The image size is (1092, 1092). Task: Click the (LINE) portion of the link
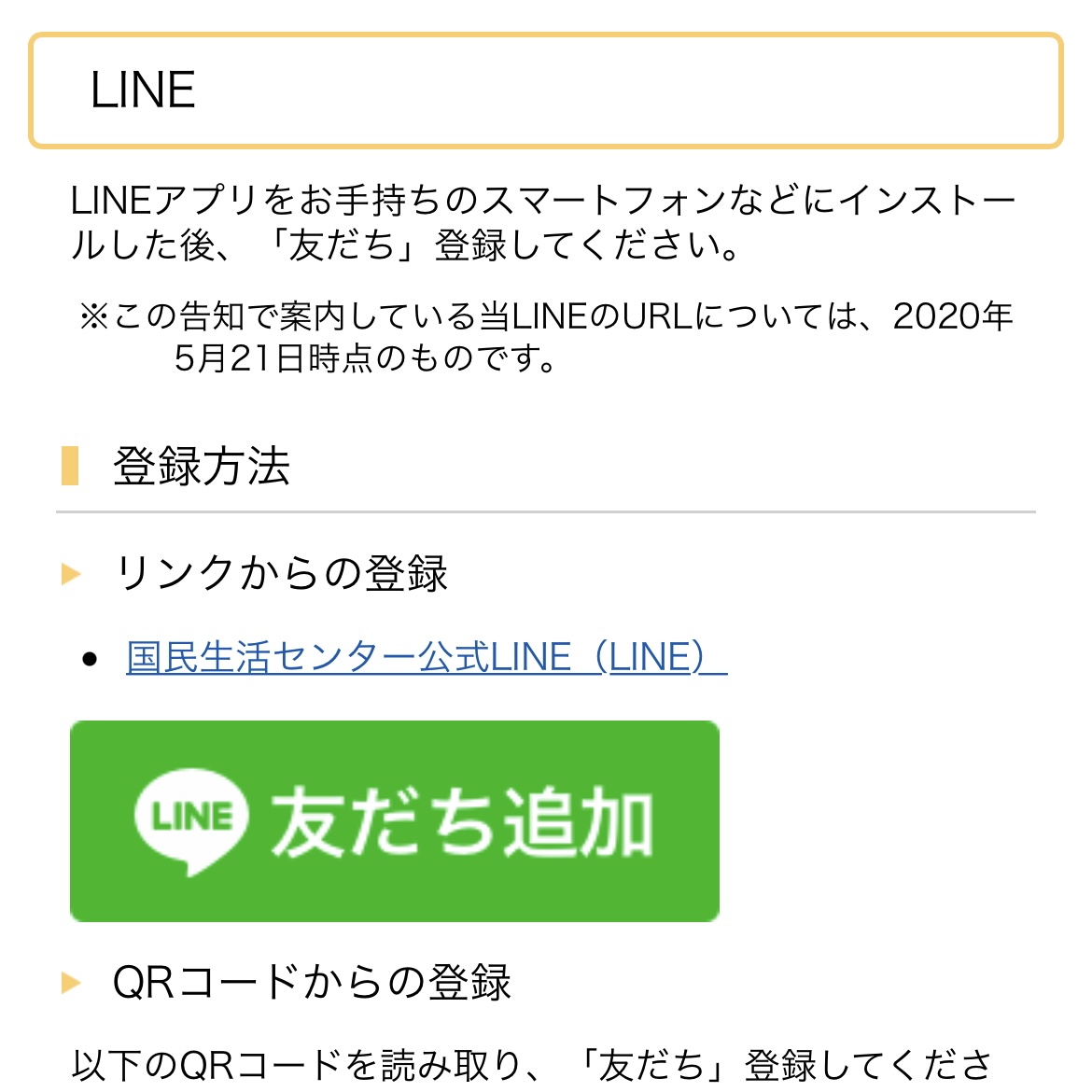pos(657,657)
